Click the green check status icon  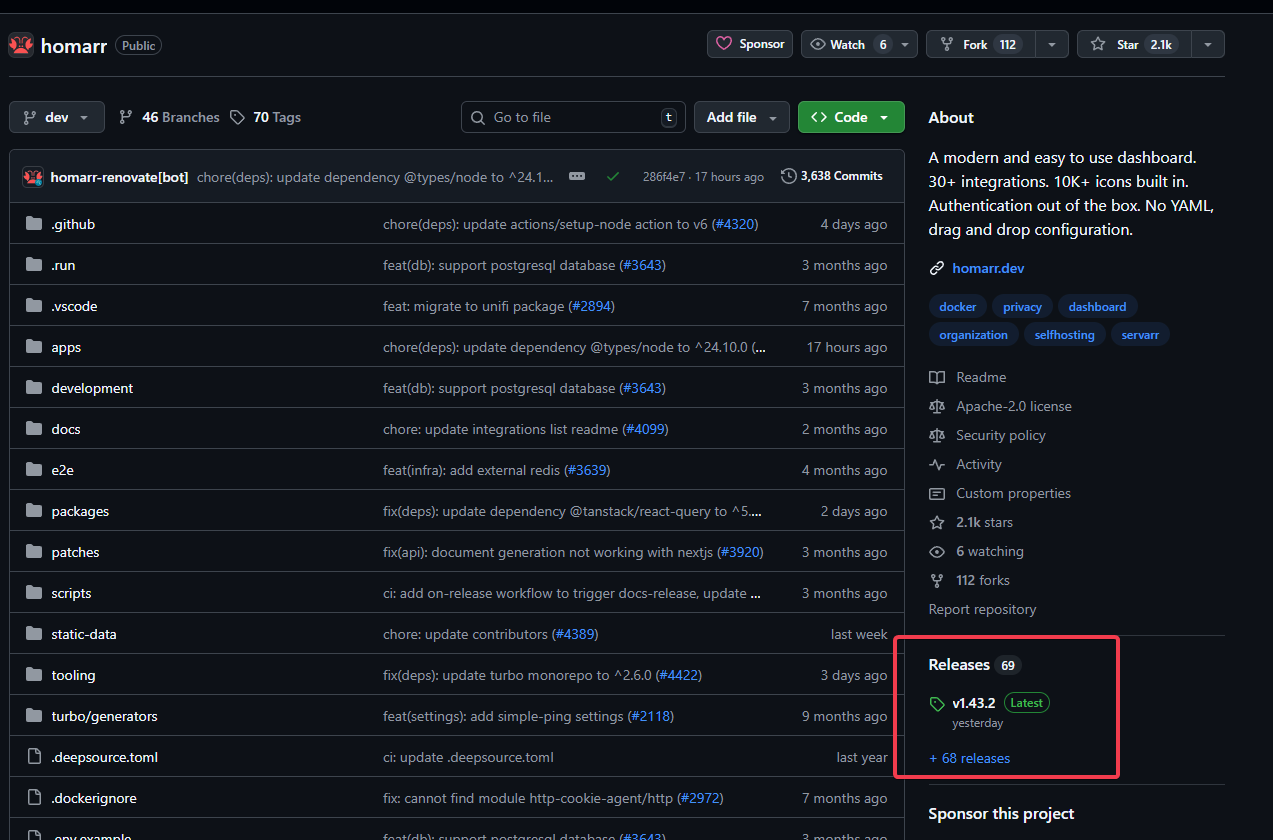tap(613, 176)
